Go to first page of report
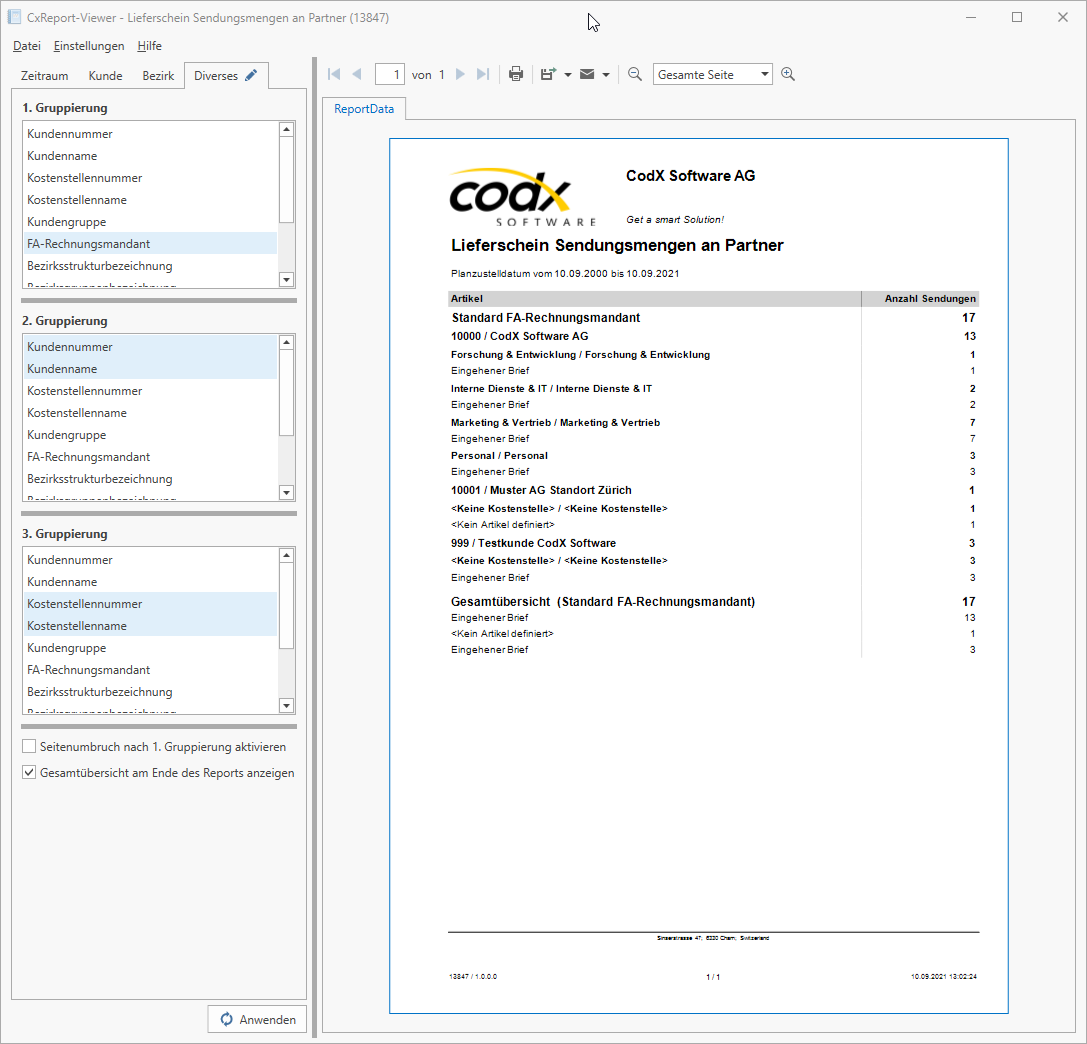This screenshot has height=1044, width=1087. click(334, 74)
